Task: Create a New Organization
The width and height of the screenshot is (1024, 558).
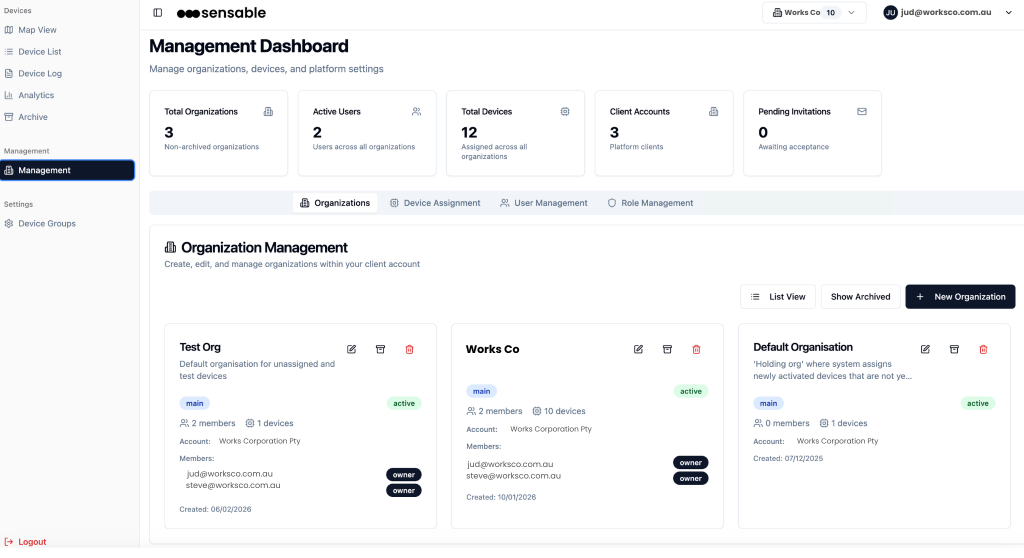Action: [x=960, y=297]
